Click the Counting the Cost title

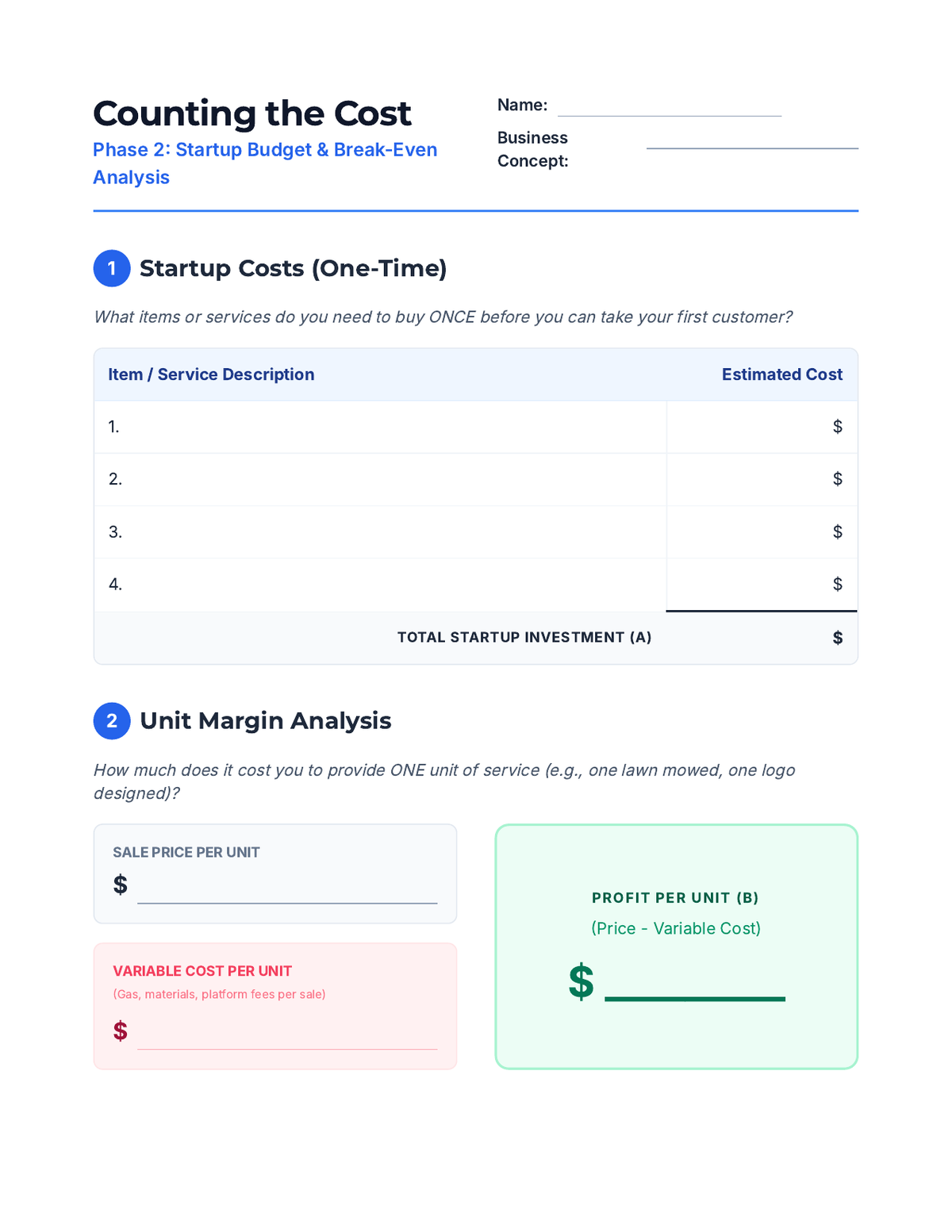[252, 113]
